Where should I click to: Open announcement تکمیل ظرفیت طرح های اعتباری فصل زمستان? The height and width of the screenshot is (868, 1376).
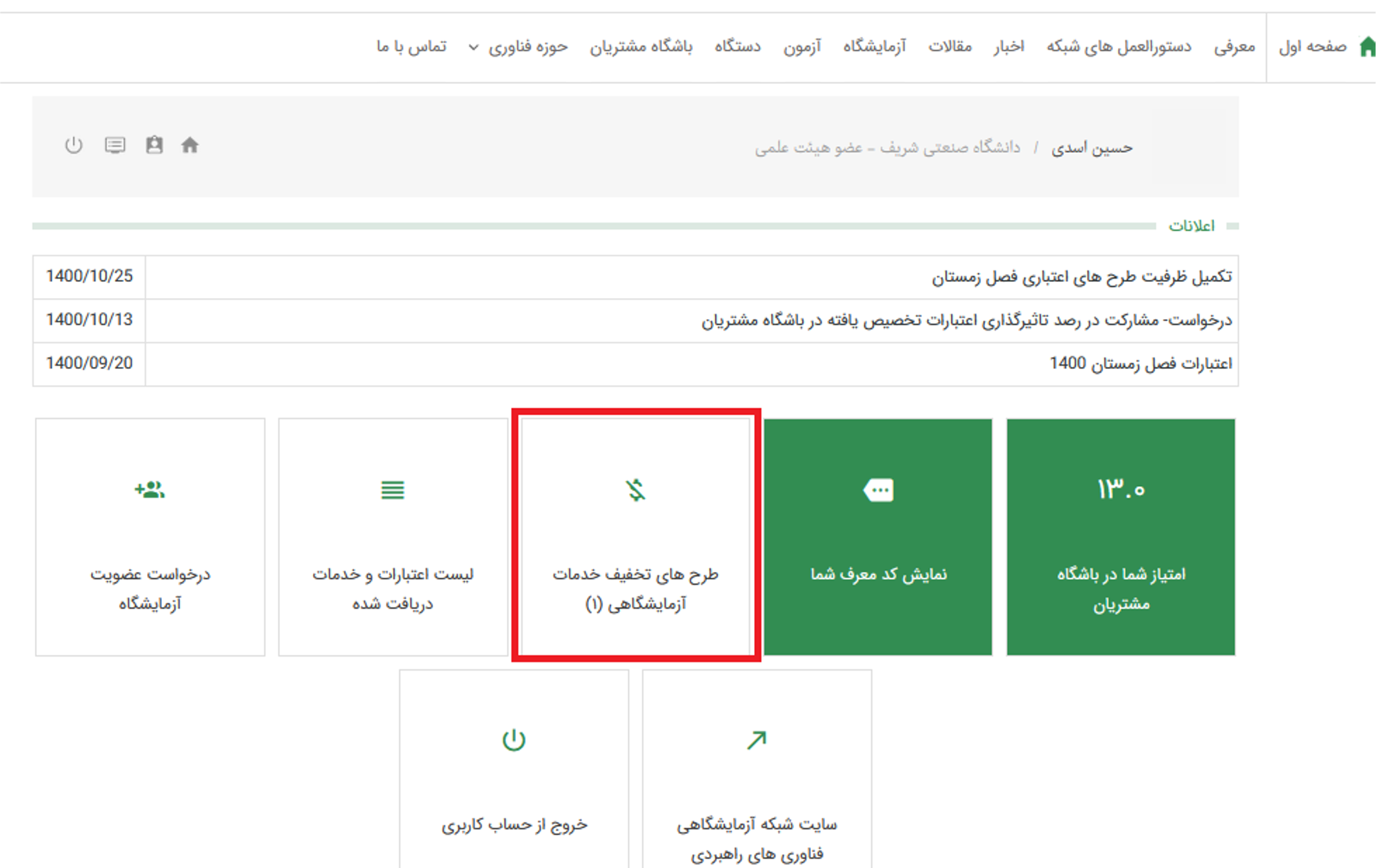coord(1081,277)
